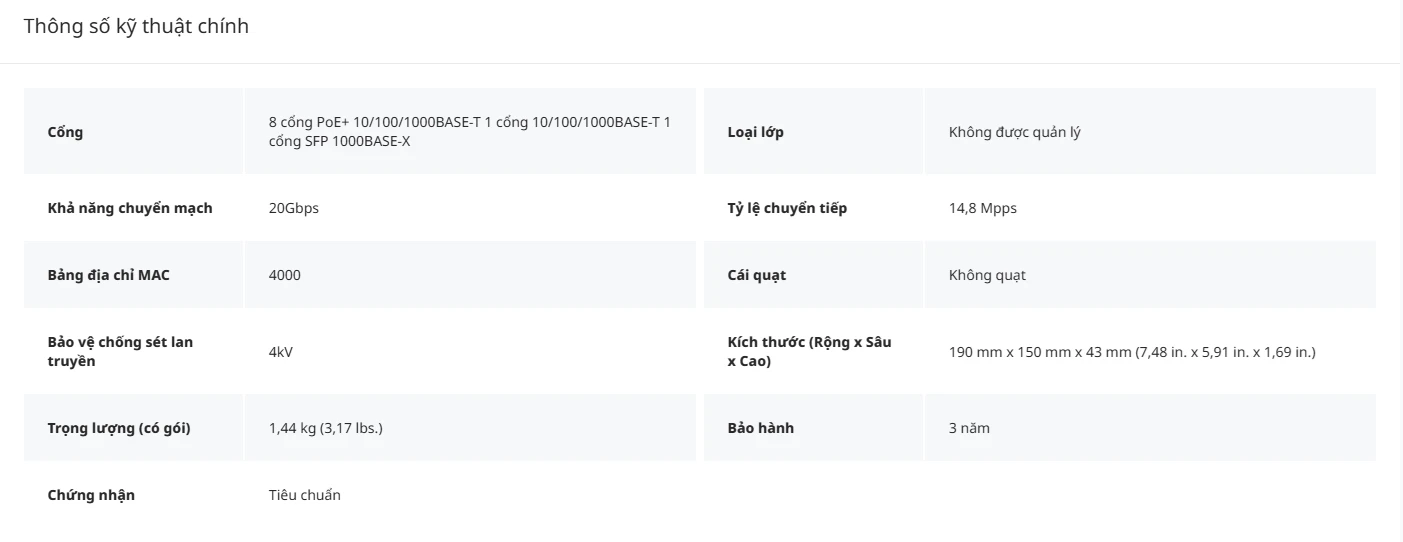Screen dimensions: 1403x542
Task: Click the PoE+ port description text
Action: pyautogui.click(x=470, y=132)
